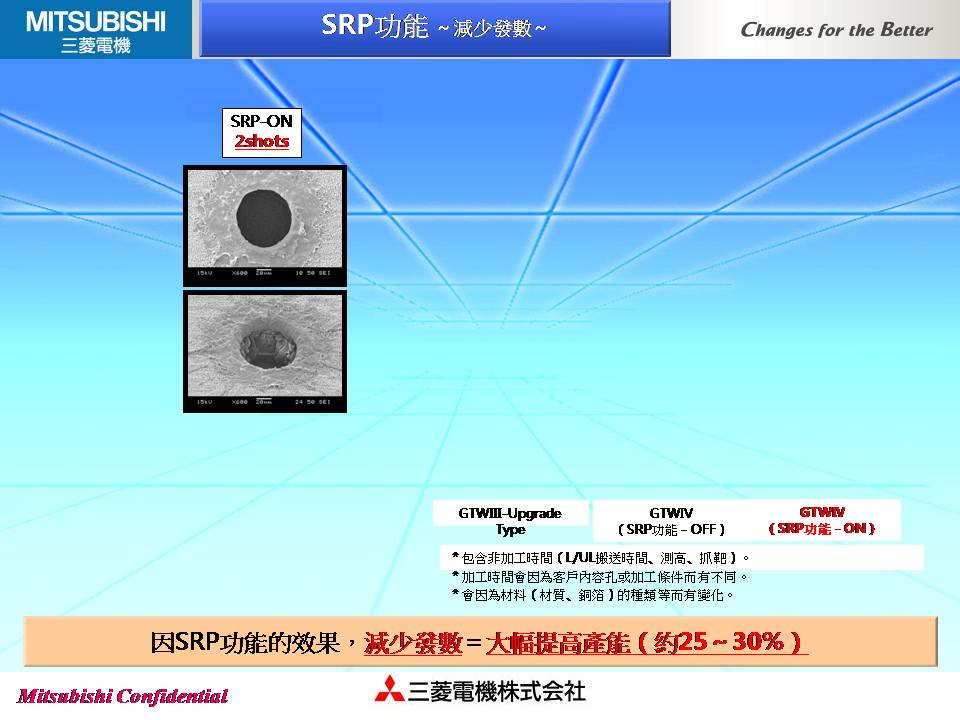This screenshot has width=960, height=720.
Task: Click the note '加工時間會因為客戶內容孔...'
Action: pyautogui.click(x=599, y=577)
